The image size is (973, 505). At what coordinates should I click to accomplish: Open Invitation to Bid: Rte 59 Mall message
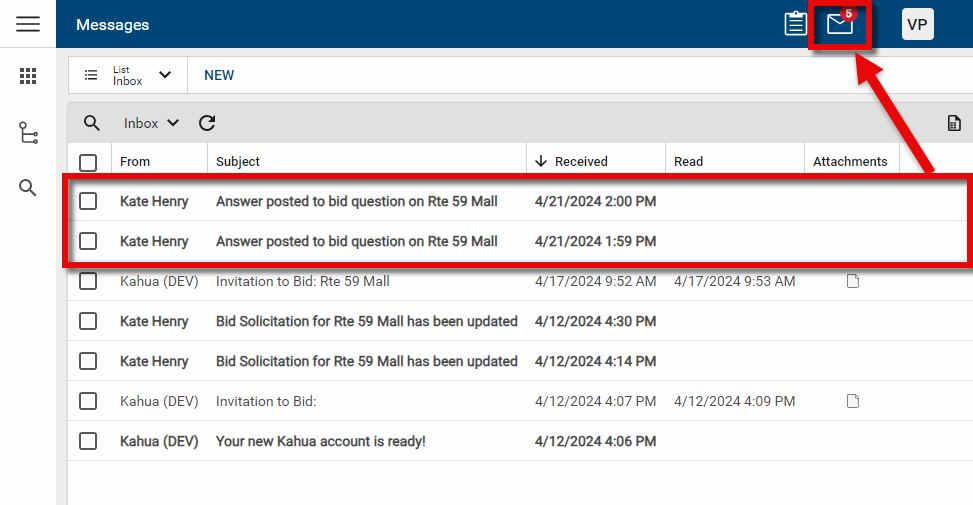click(303, 281)
